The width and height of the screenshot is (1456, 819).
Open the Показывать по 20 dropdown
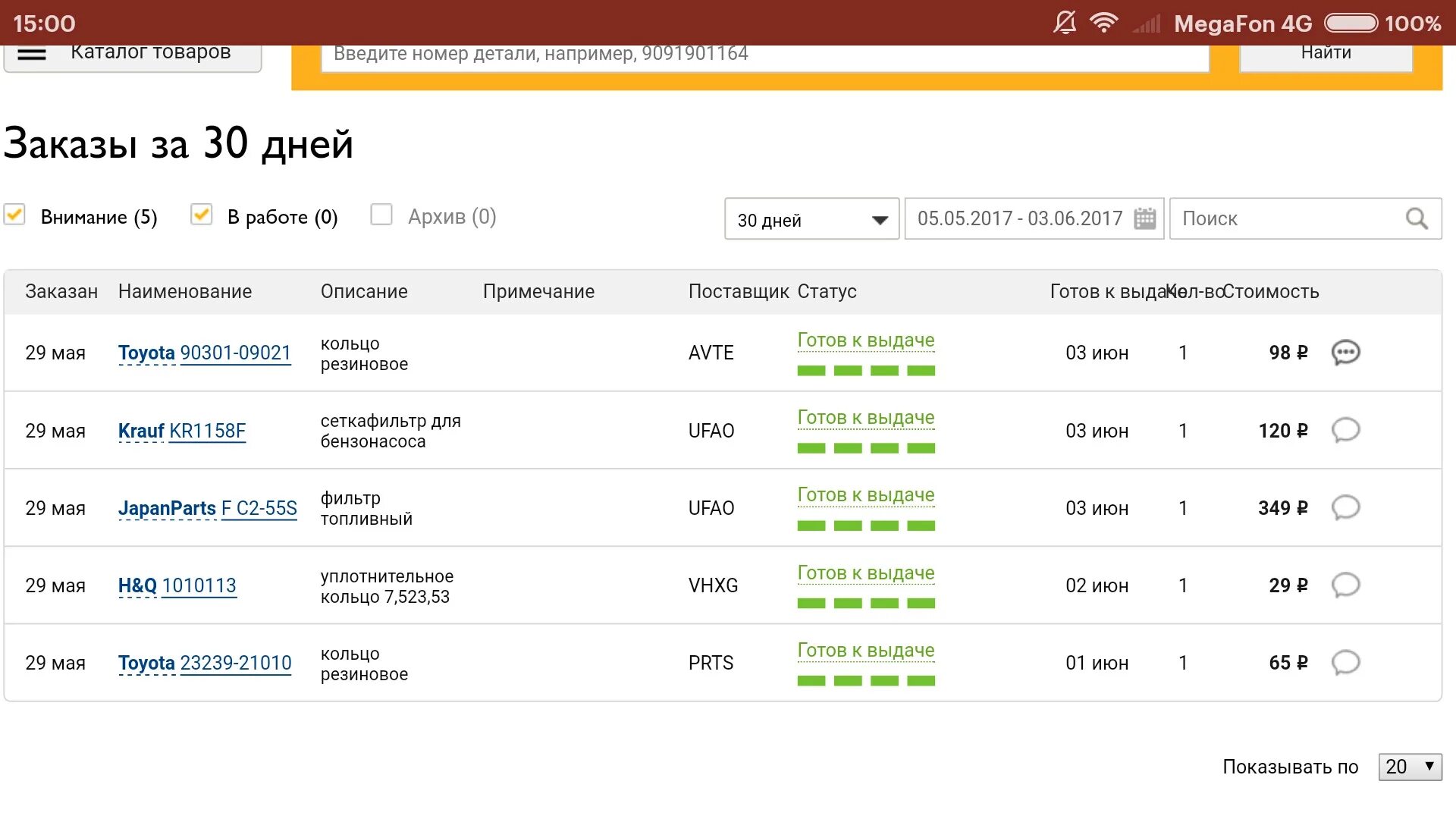[1410, 767]
